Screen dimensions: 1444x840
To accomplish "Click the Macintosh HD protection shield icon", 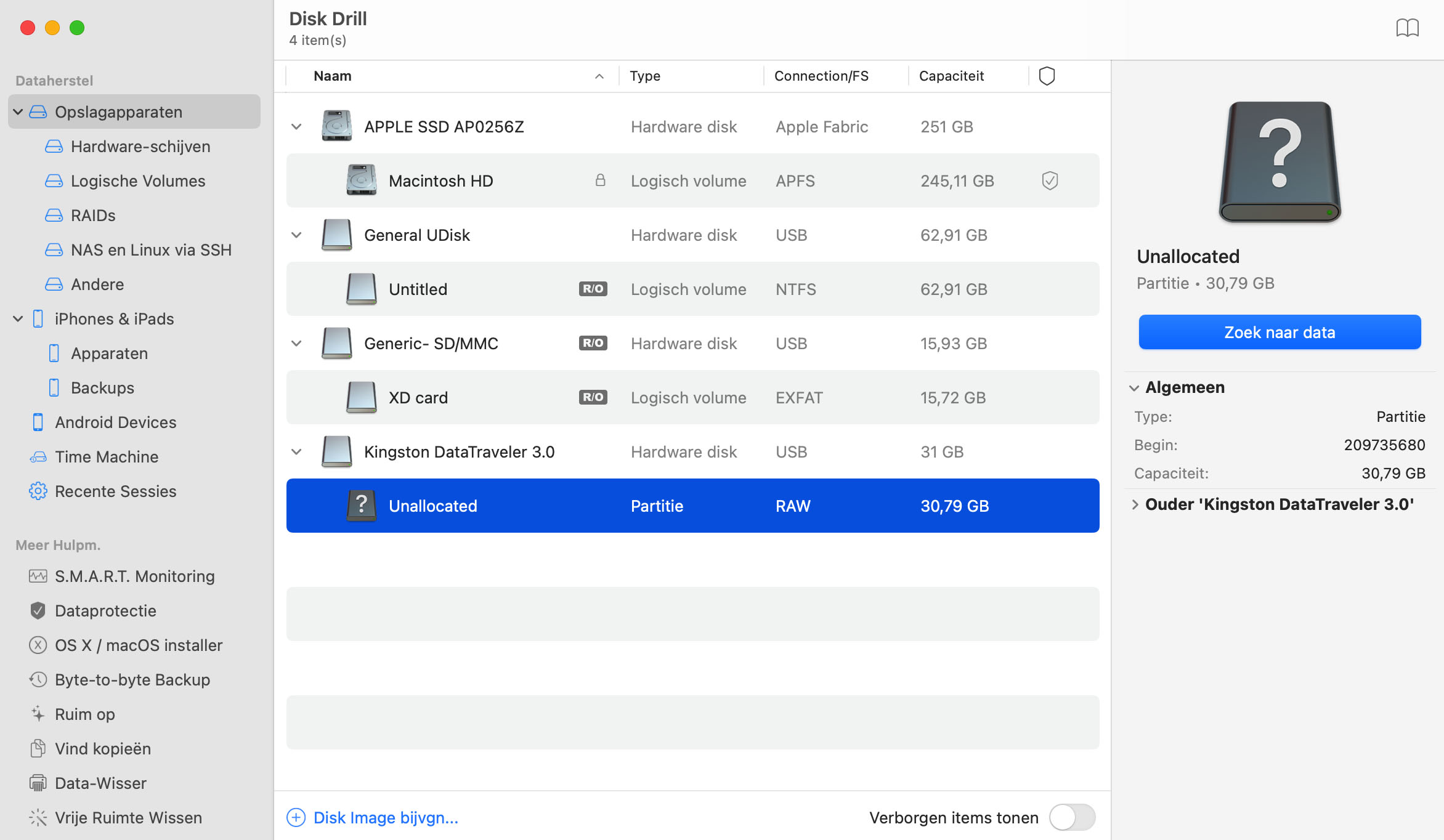I will point(1050,180).
